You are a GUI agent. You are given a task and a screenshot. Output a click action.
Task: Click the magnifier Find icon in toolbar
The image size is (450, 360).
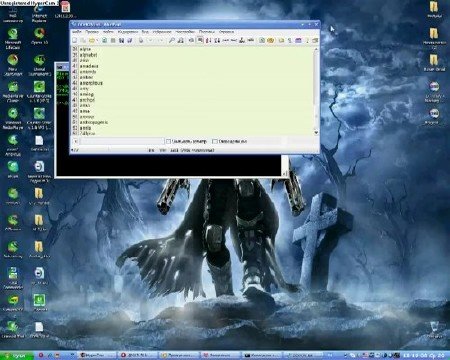pos(172,40)
